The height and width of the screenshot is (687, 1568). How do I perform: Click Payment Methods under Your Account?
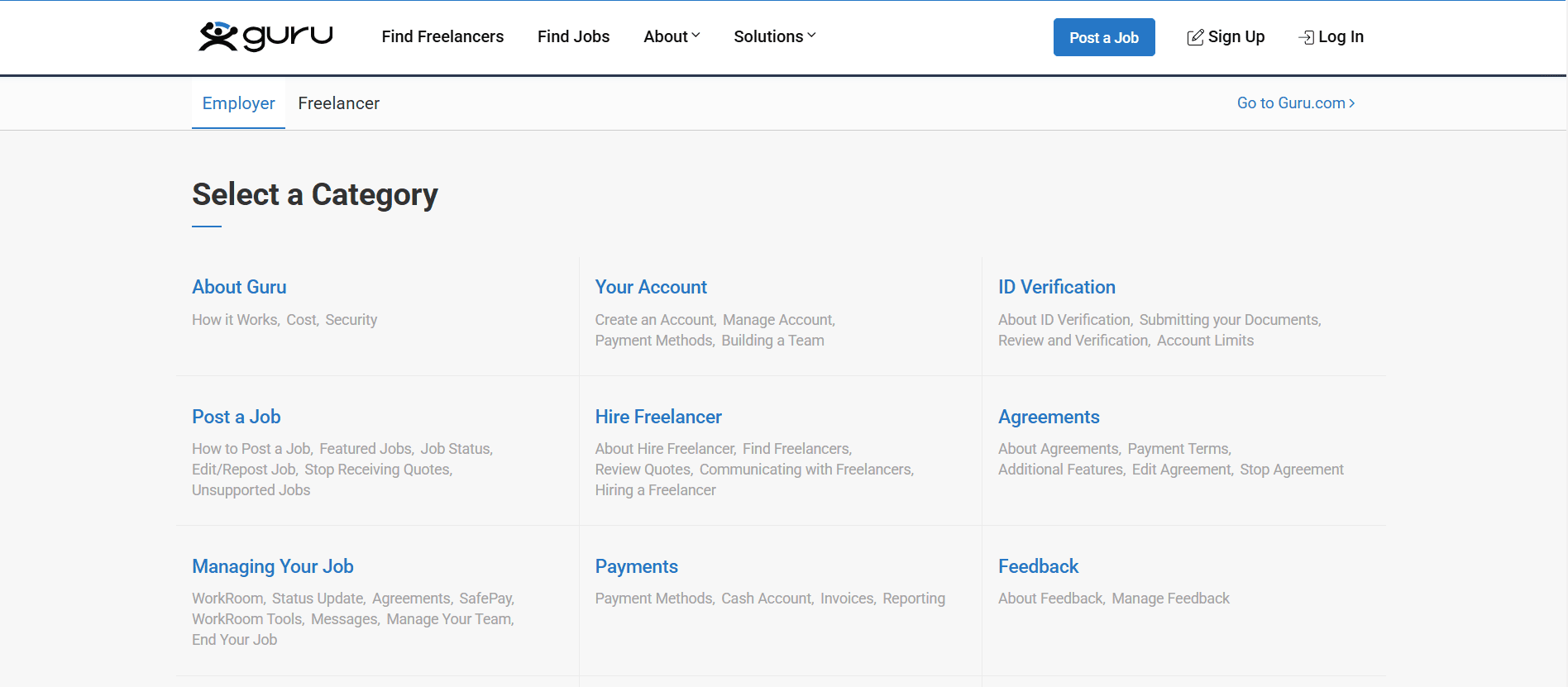pos(653,341)
